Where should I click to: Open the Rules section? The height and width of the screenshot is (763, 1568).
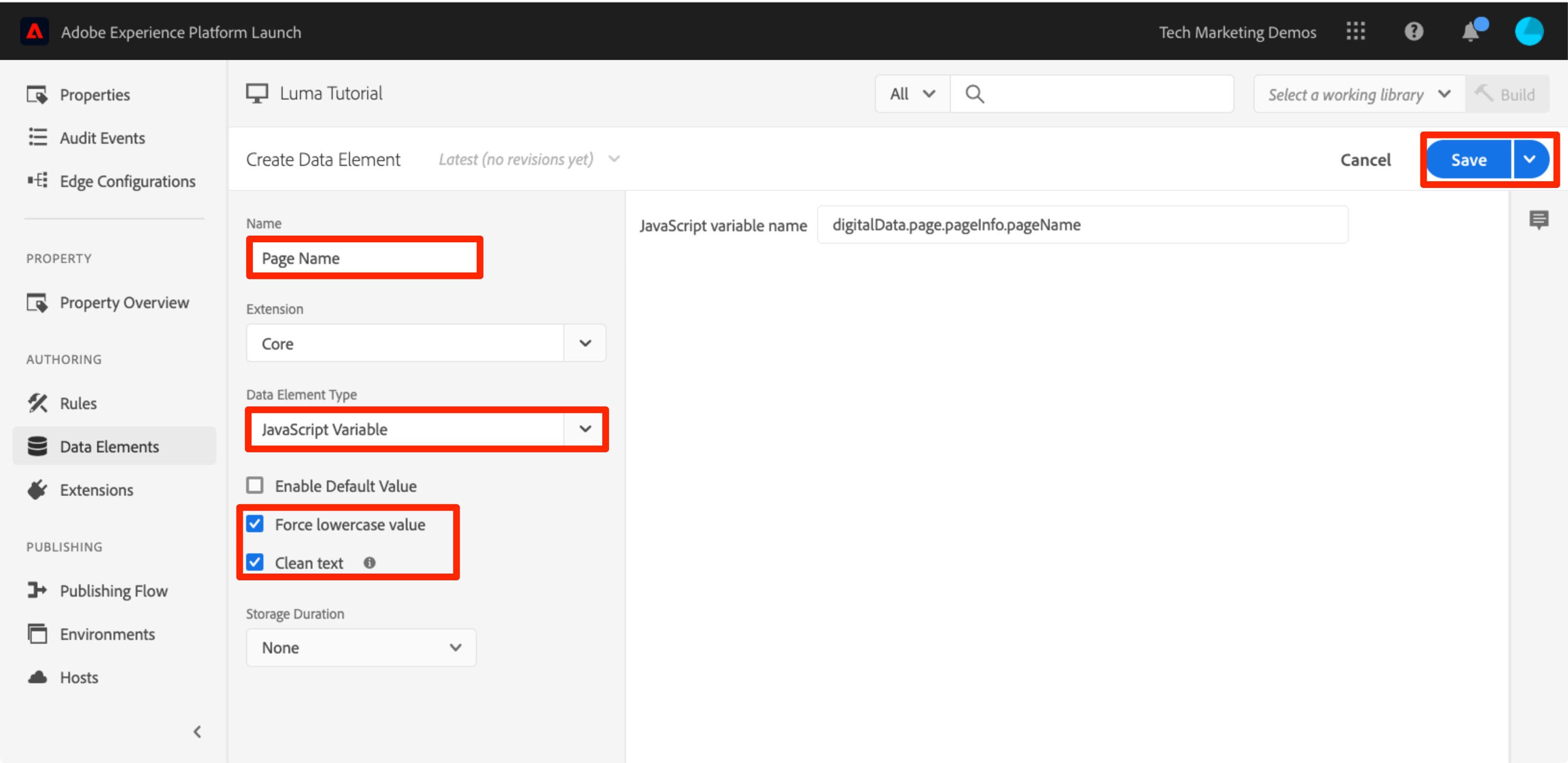pyautogui.click(x=78, y=403)
